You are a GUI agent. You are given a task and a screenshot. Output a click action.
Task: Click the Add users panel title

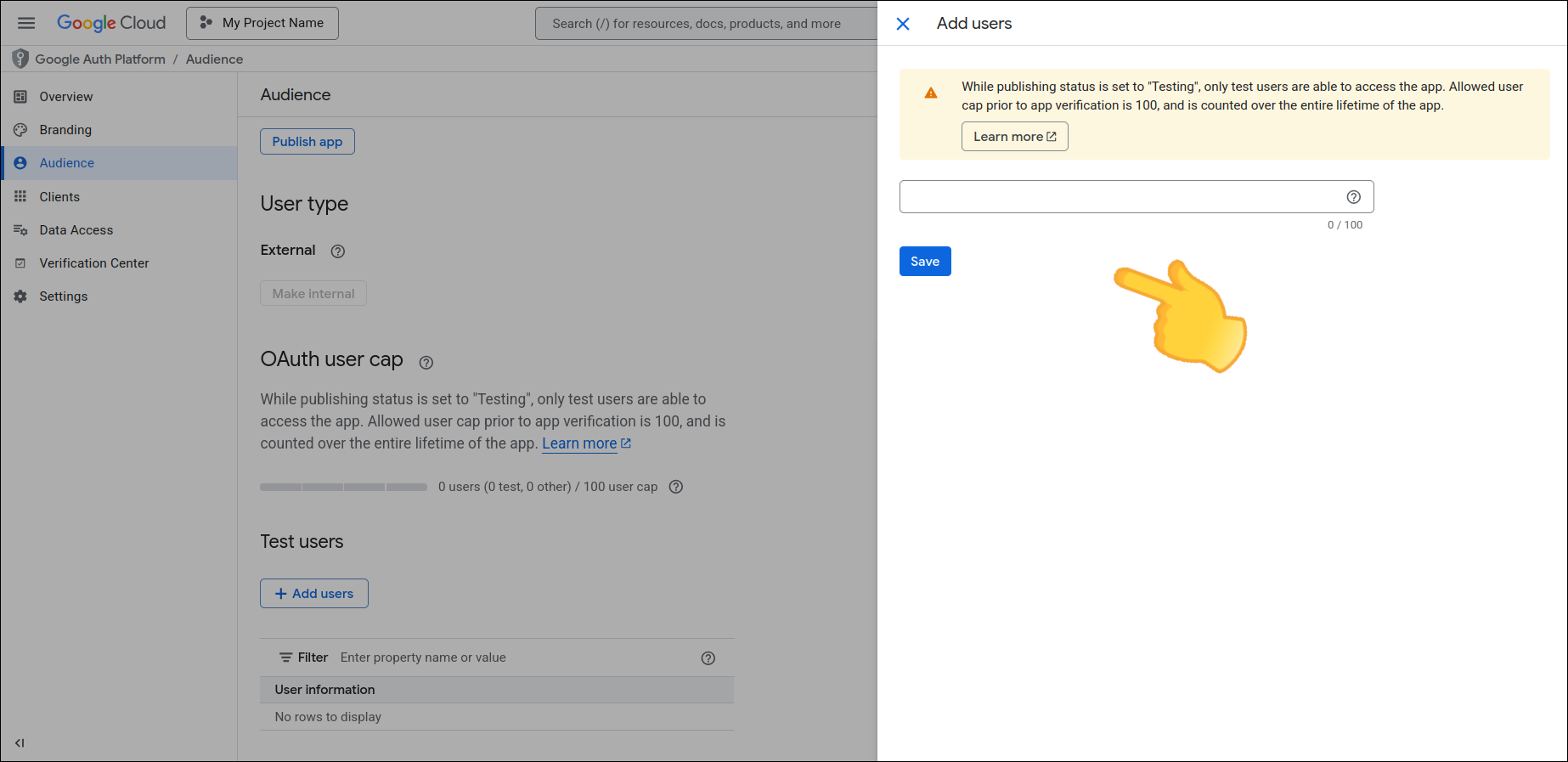tap(974, 24)
